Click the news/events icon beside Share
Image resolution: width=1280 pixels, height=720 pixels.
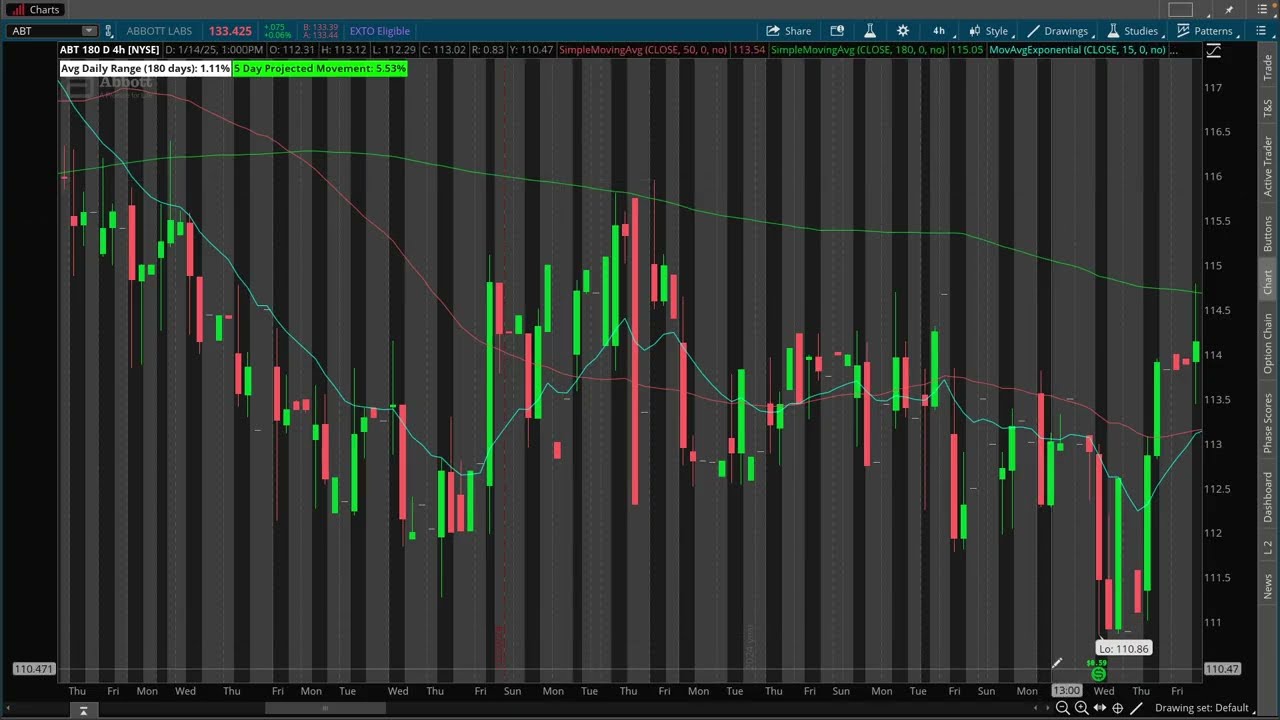point(837,31)
